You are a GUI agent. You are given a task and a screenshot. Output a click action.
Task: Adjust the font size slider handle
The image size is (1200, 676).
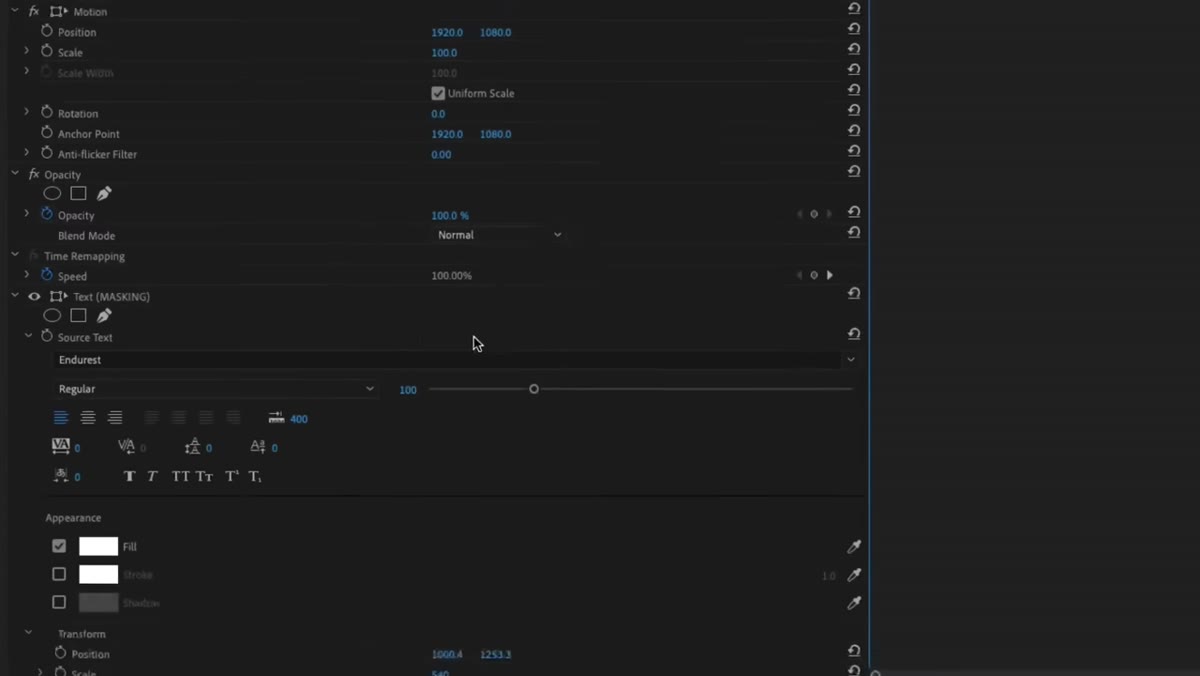coord(534,389)
